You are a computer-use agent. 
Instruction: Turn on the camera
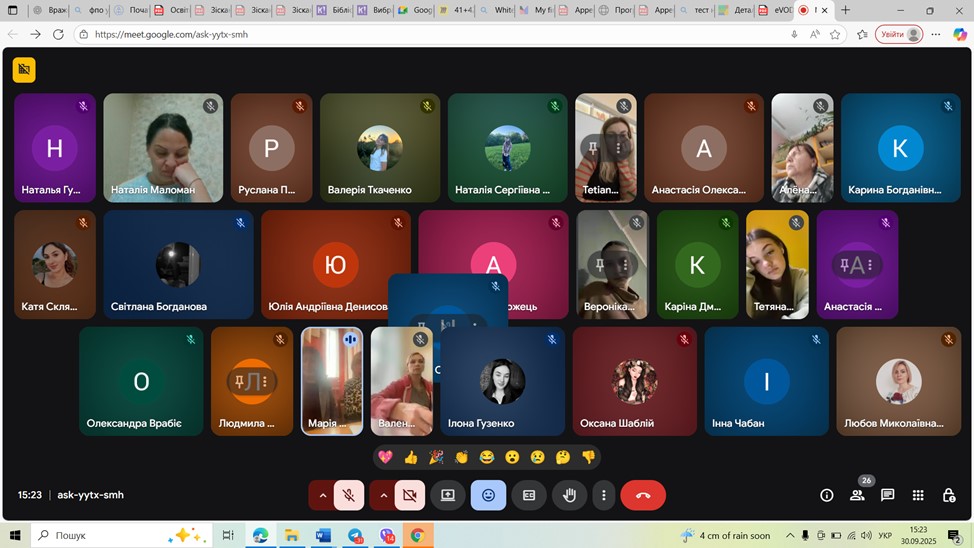pyautogui.click(x=409, y=495)
